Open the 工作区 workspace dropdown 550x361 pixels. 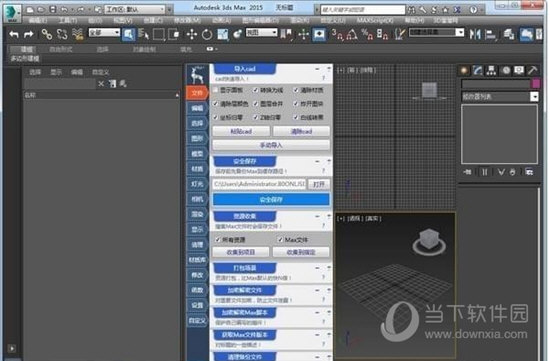134,9
